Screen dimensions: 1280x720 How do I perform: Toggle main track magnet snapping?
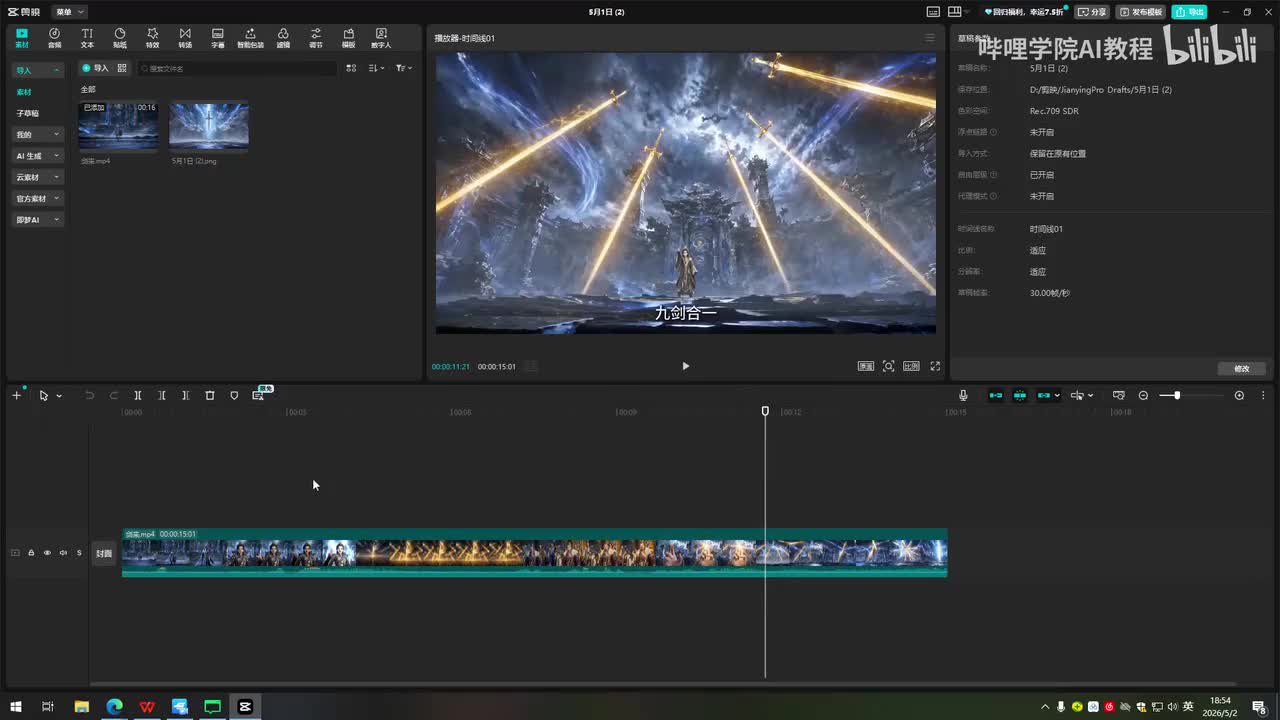996,396
